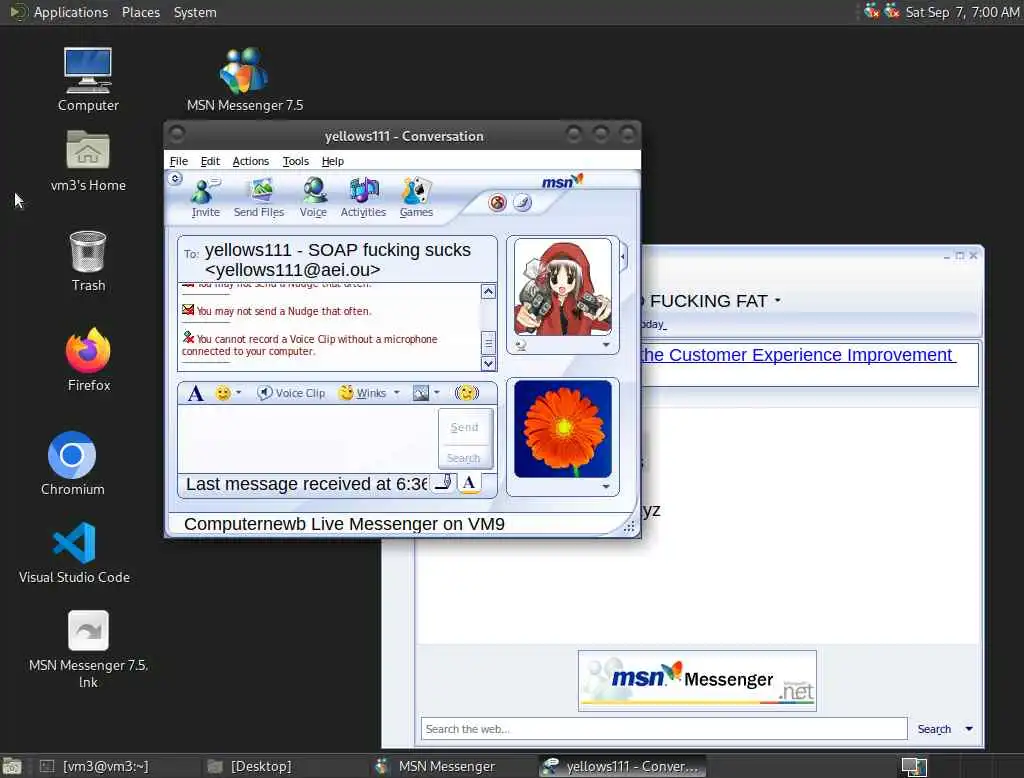
Task: Select the Visual Studio Code desktop icon
Action: pos(74,553)
